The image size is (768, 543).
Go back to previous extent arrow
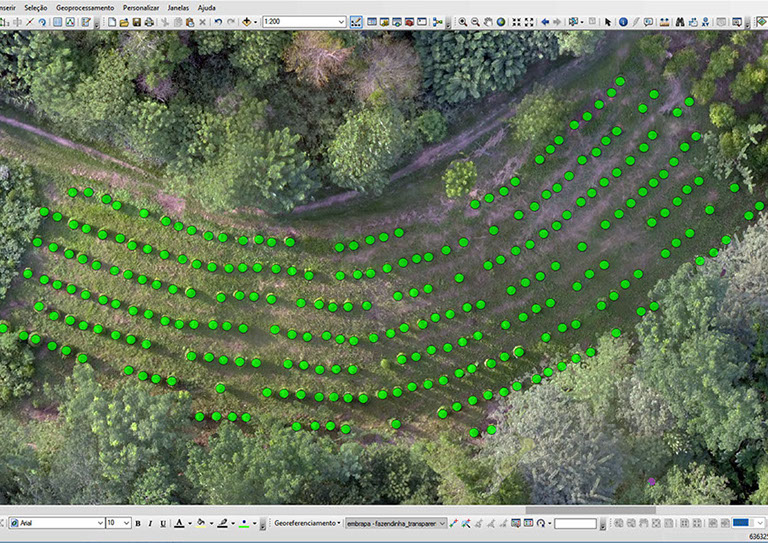pyautogui.click(x=545, y=22)
